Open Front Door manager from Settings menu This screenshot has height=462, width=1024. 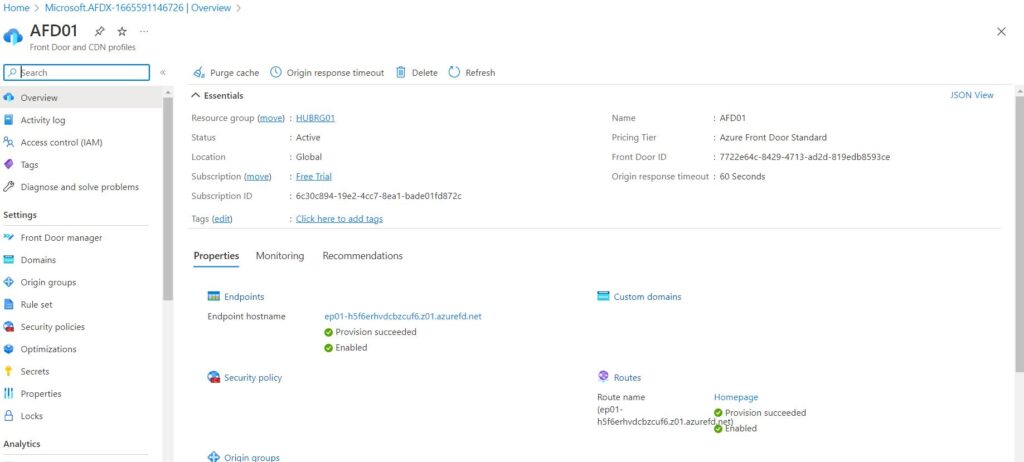pyautogui.click(x=61, y=238)
